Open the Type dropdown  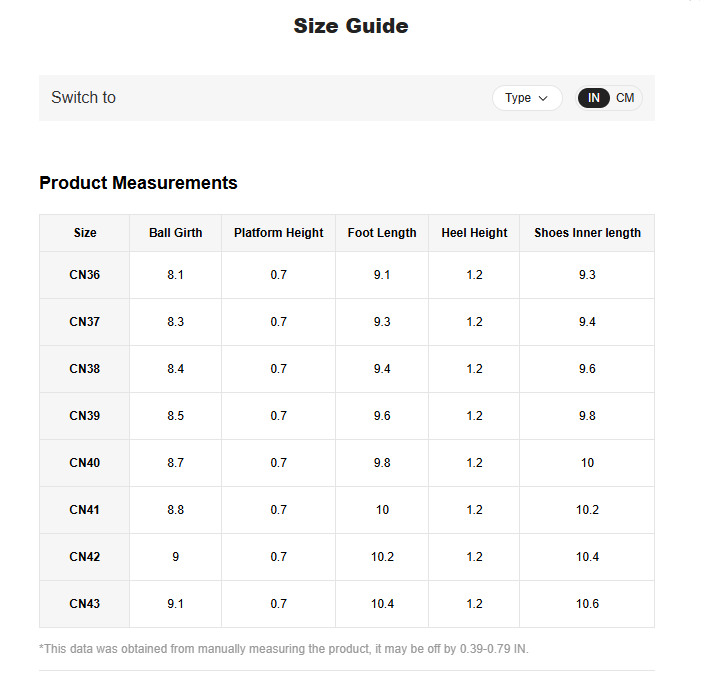point(526,98)
